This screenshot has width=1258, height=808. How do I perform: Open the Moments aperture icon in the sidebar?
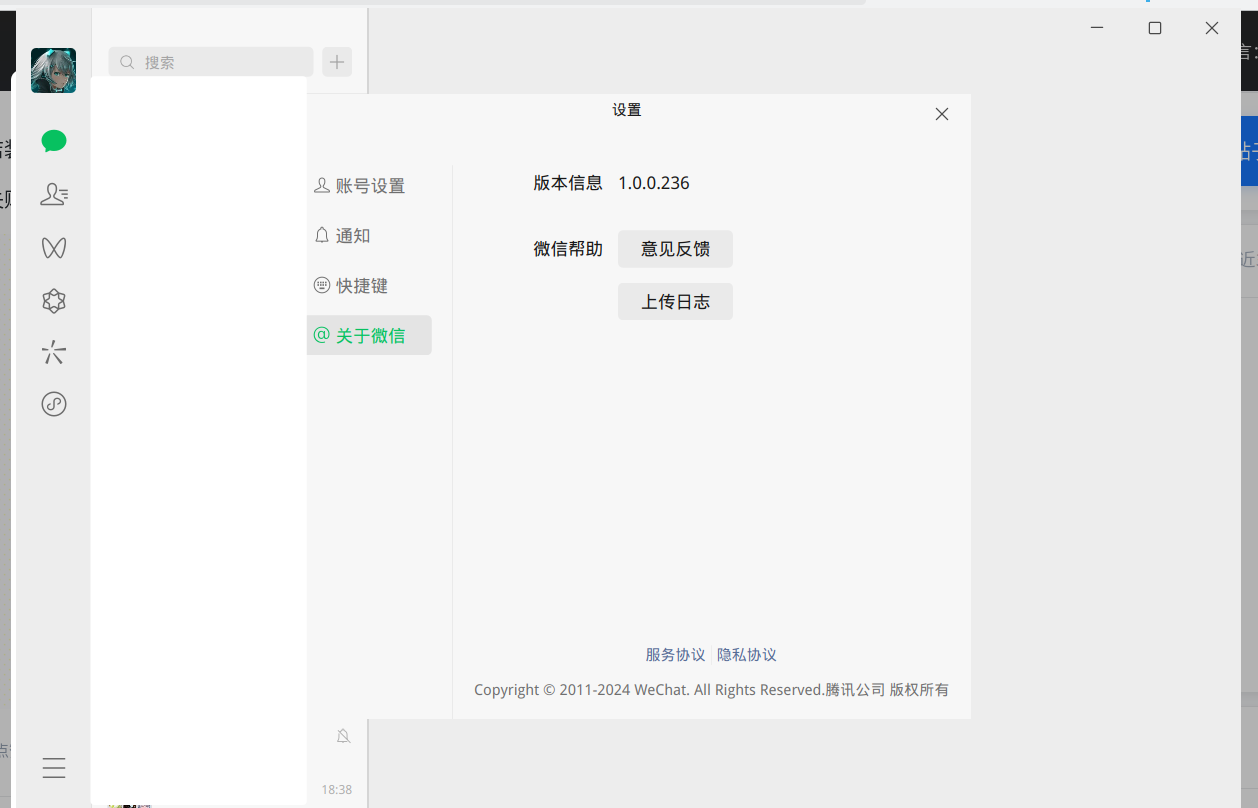(54, 300)
